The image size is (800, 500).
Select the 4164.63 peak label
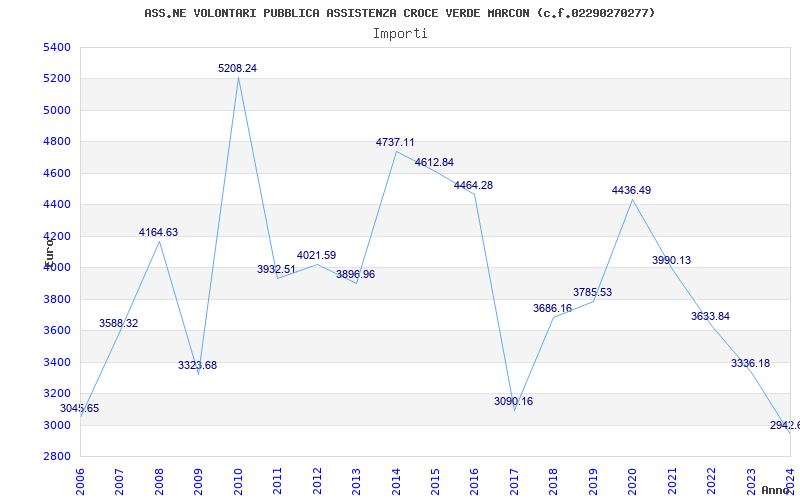(x=158, y=233)
